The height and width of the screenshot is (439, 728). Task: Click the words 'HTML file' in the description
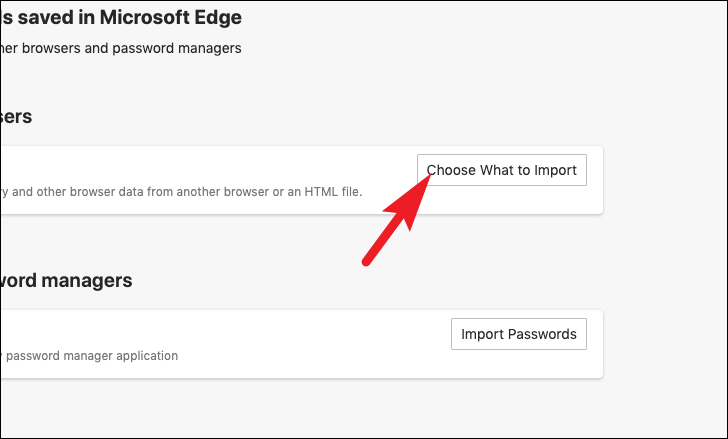coord(332,192)
